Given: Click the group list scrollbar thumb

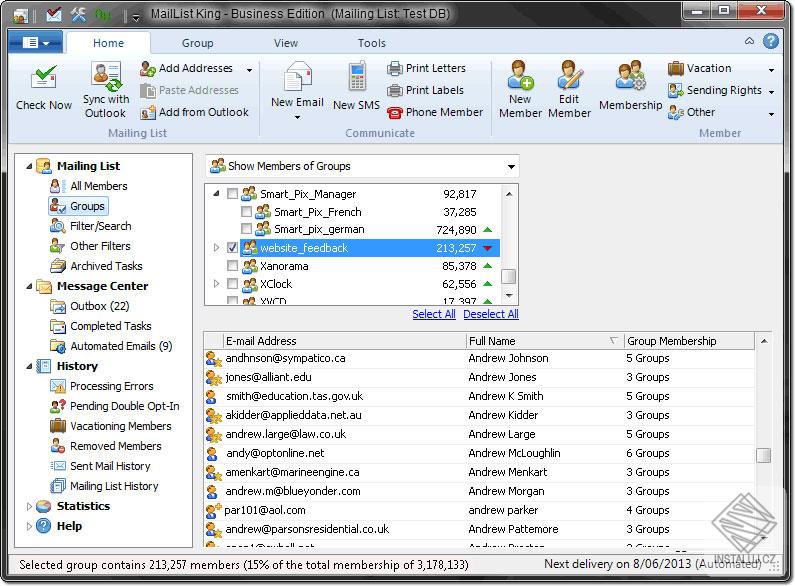Looking at the screenshot, I should pos(509,277).
